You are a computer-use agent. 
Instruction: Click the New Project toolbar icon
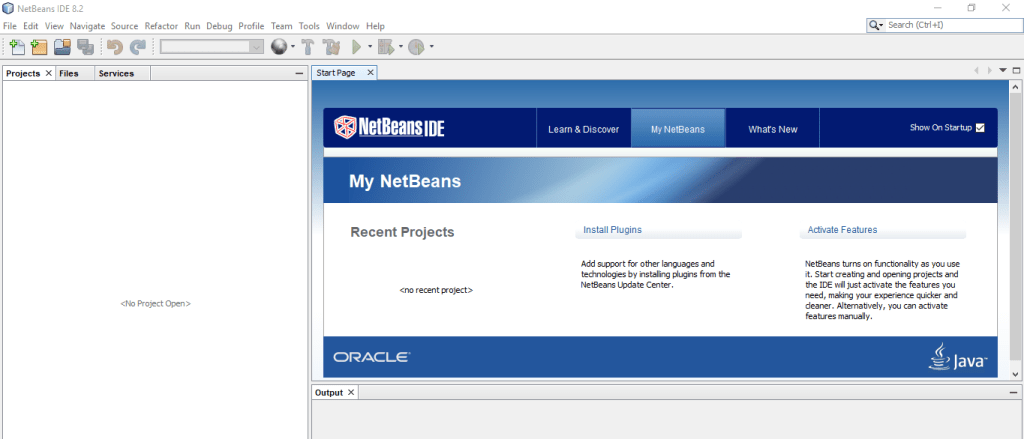tap(39, 47)
